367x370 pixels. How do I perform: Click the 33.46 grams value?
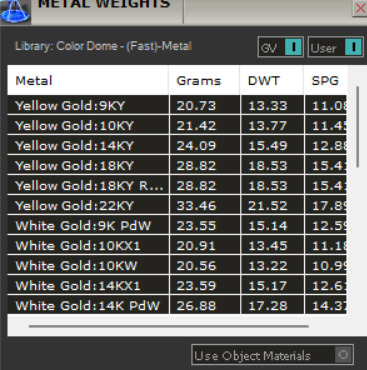pyautogui.click(x=196, y=206)
